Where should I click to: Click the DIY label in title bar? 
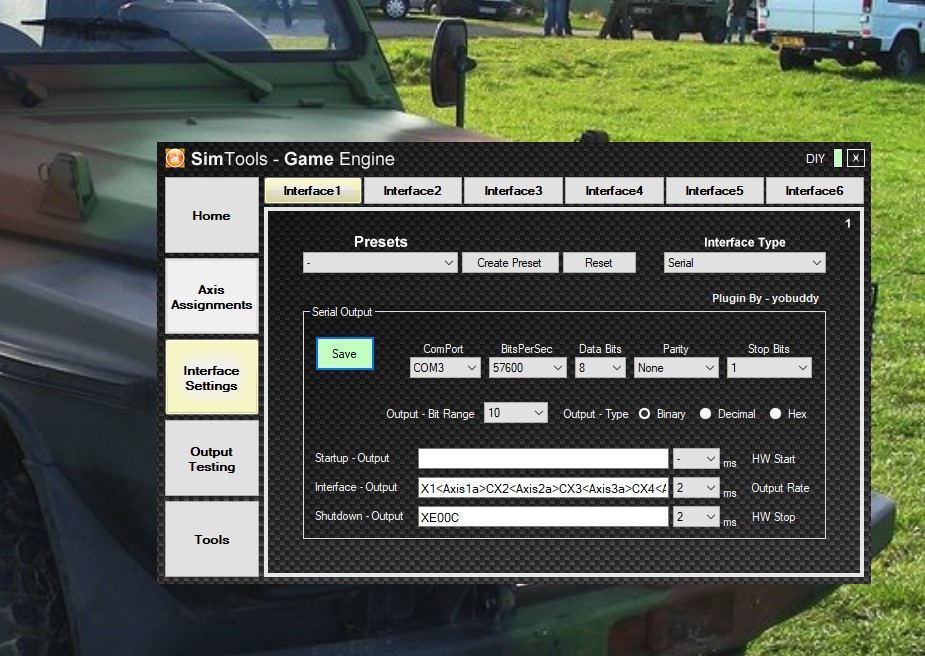[x=815, y=159]
